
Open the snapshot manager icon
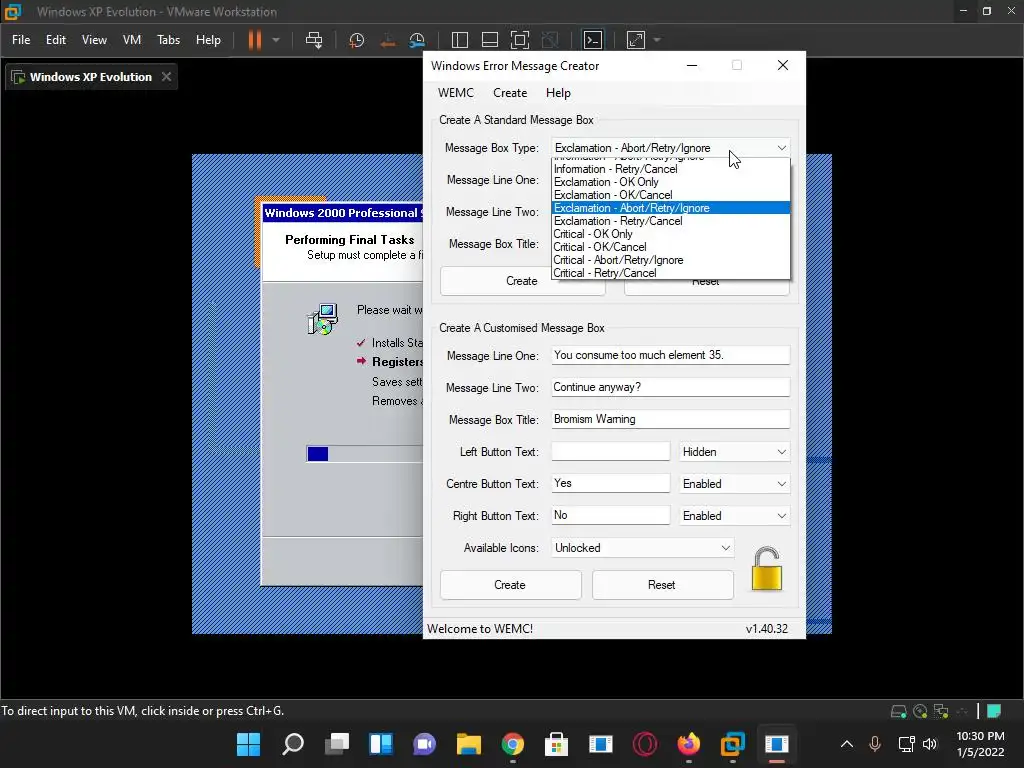click(x=417, y=40)
